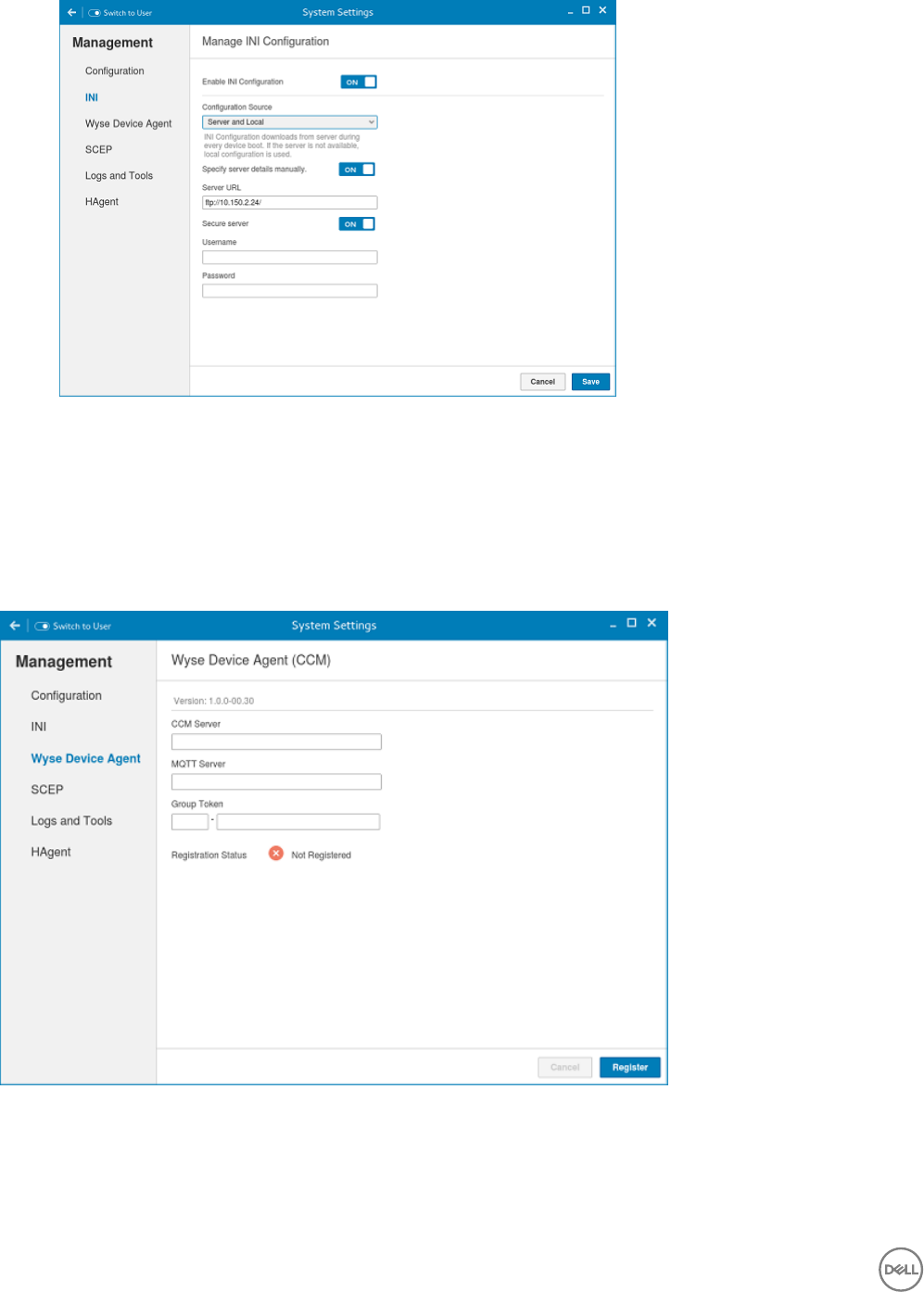Image resolution: width=924 pixels, height=1292 pixels.
Task: Close the upper System Settings window
Action: pos(602,10)
